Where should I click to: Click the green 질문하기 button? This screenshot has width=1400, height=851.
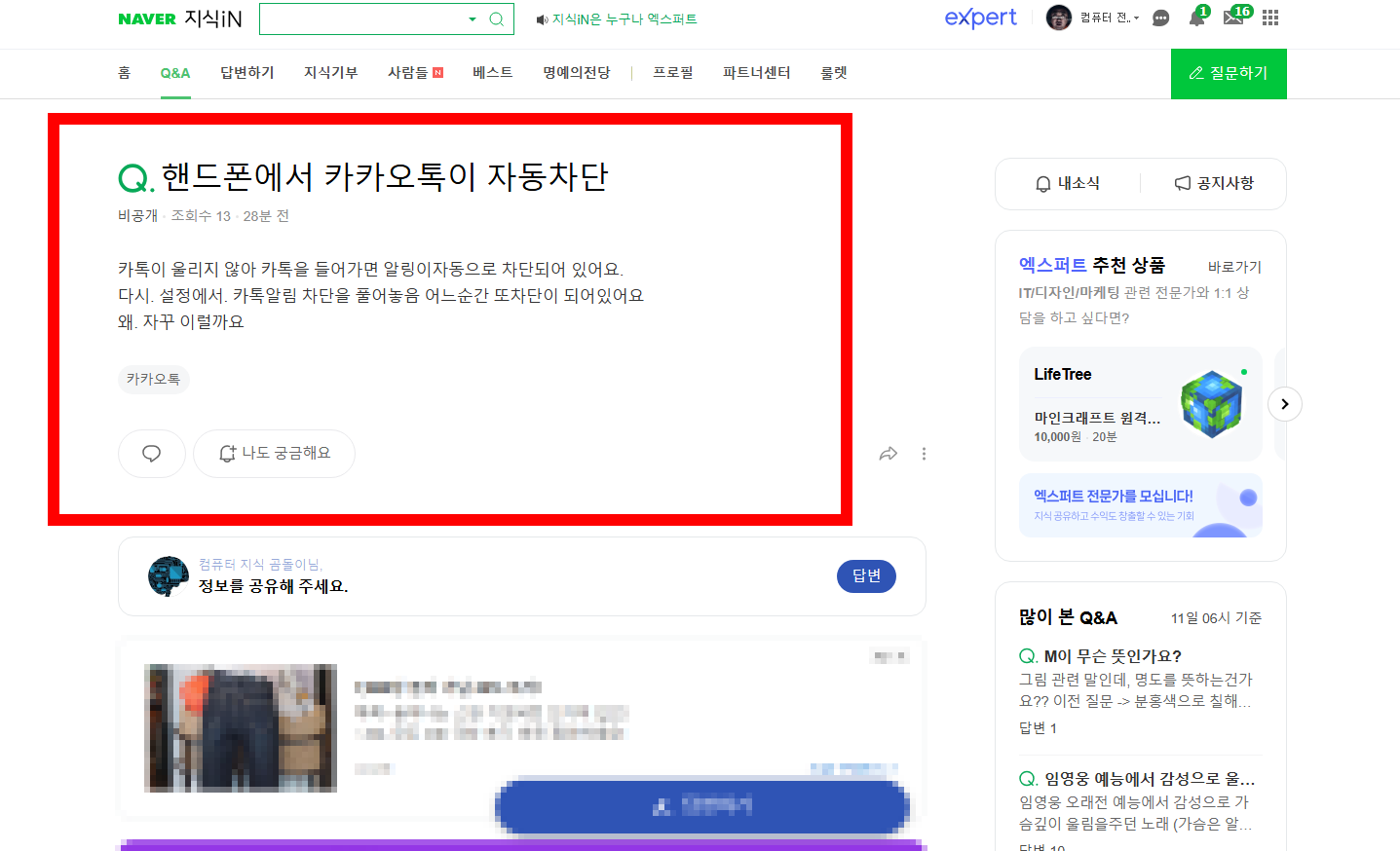(x=1229, y=74)
